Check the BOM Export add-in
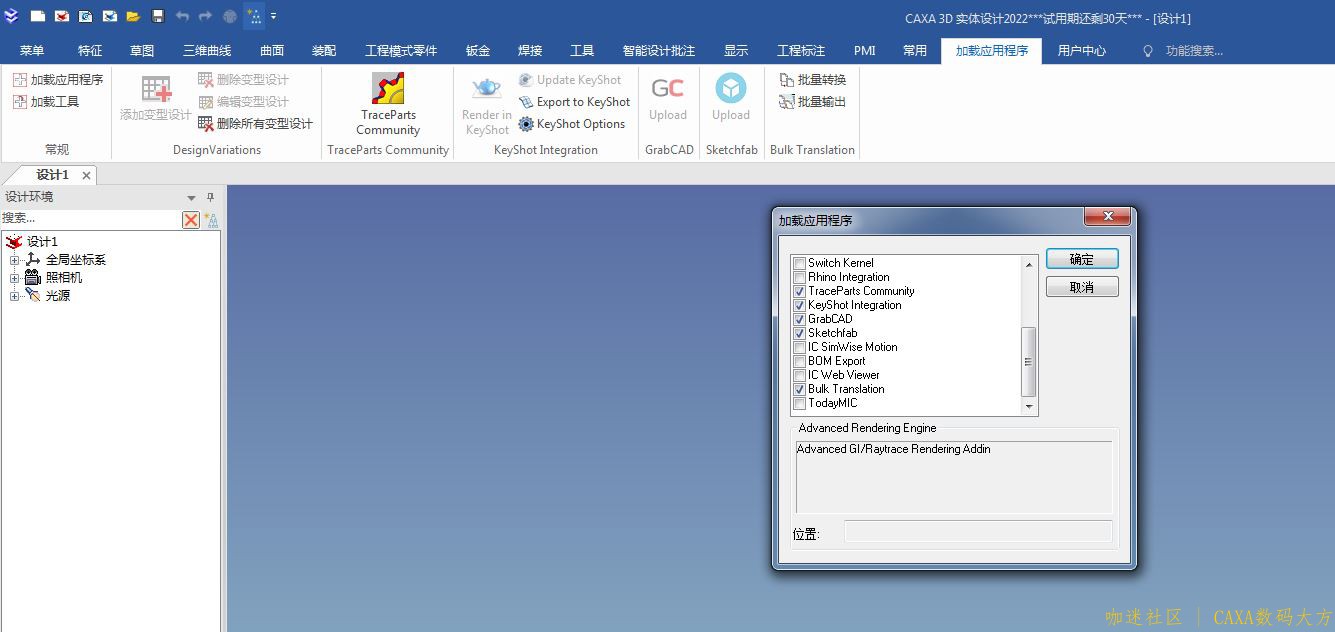 click(x=799, y=361)
